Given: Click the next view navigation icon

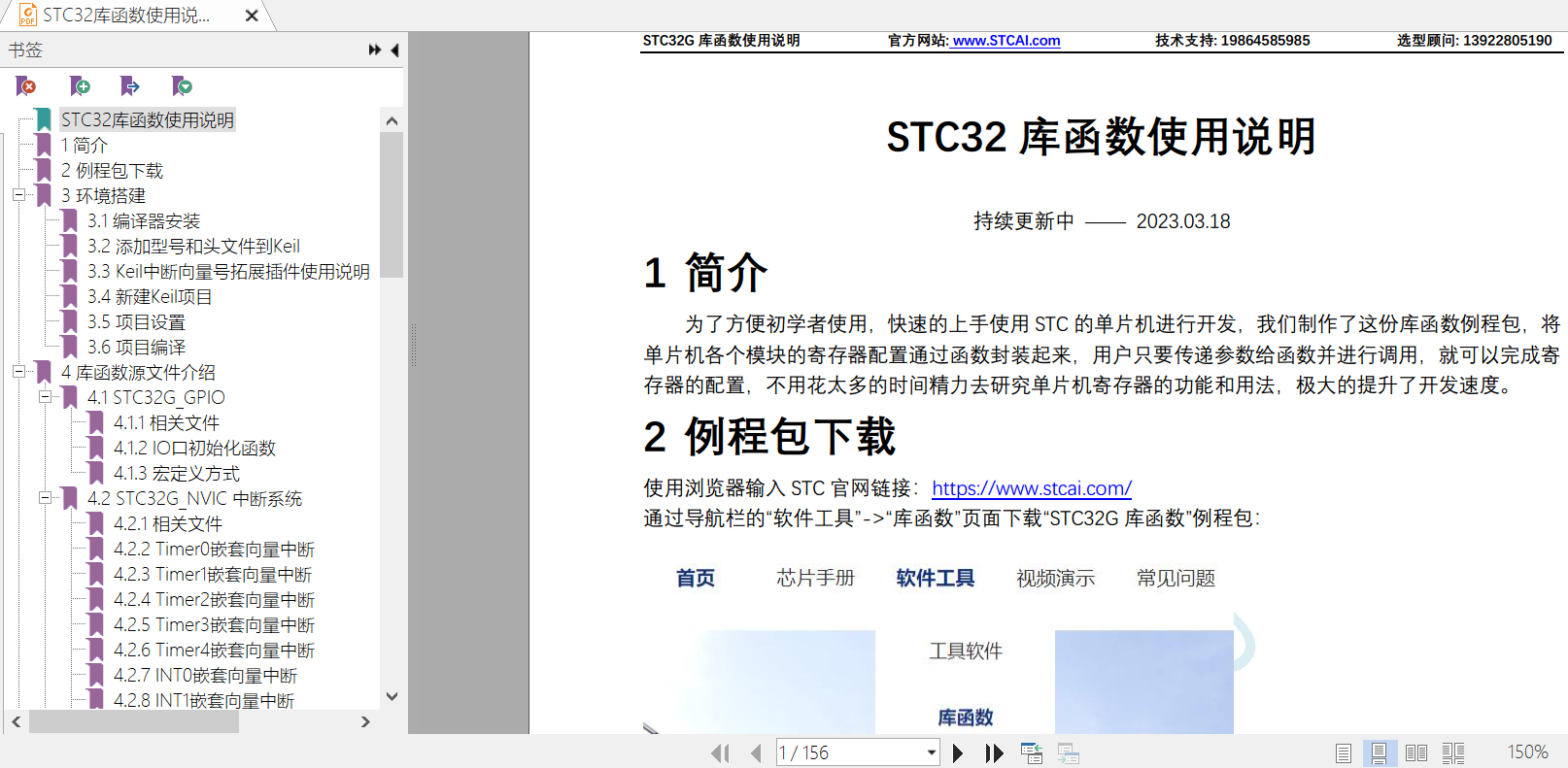Looking at the screenshot, I should tap(1069, 753).
